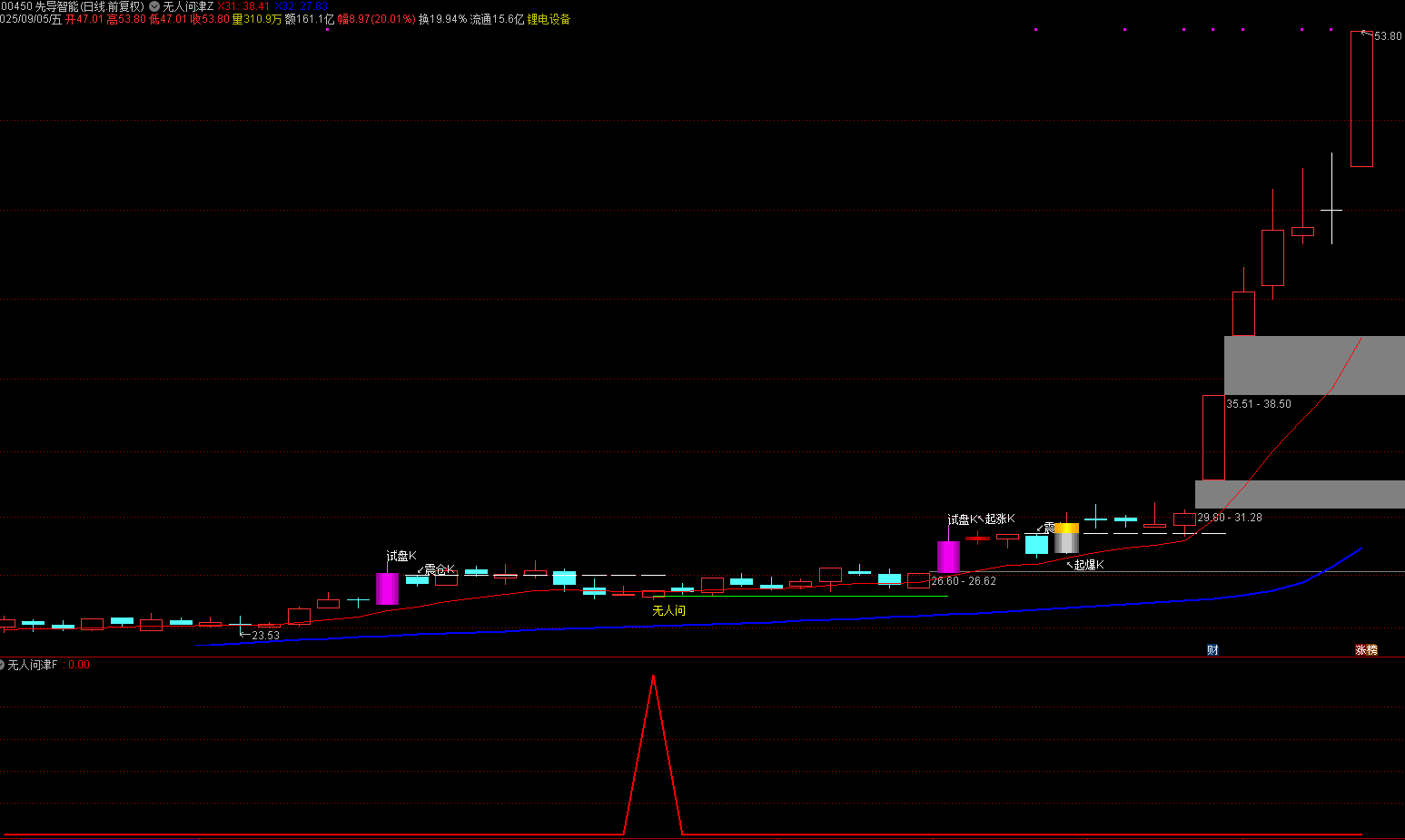Click the turnover rate 换19.94%
Viewport: 1405px width, 840px height.
442,19
